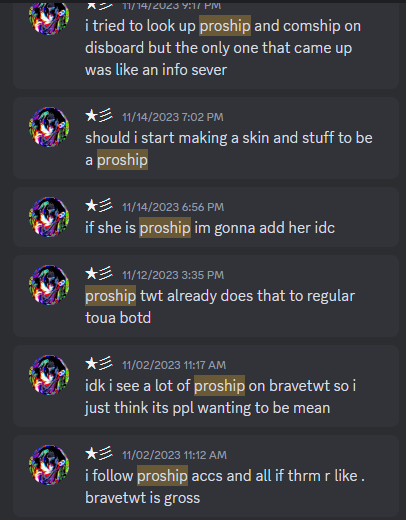Click the 11/02/2023 11:17 AM timestamp
Viewport: 406px width, 520px height.
174,365
